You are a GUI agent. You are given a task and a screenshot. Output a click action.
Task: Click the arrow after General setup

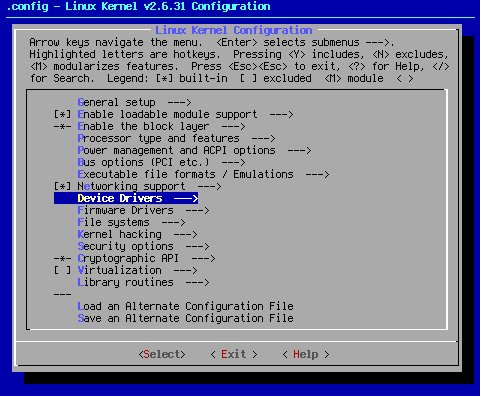pyautogui.click(x=179, y=102)
